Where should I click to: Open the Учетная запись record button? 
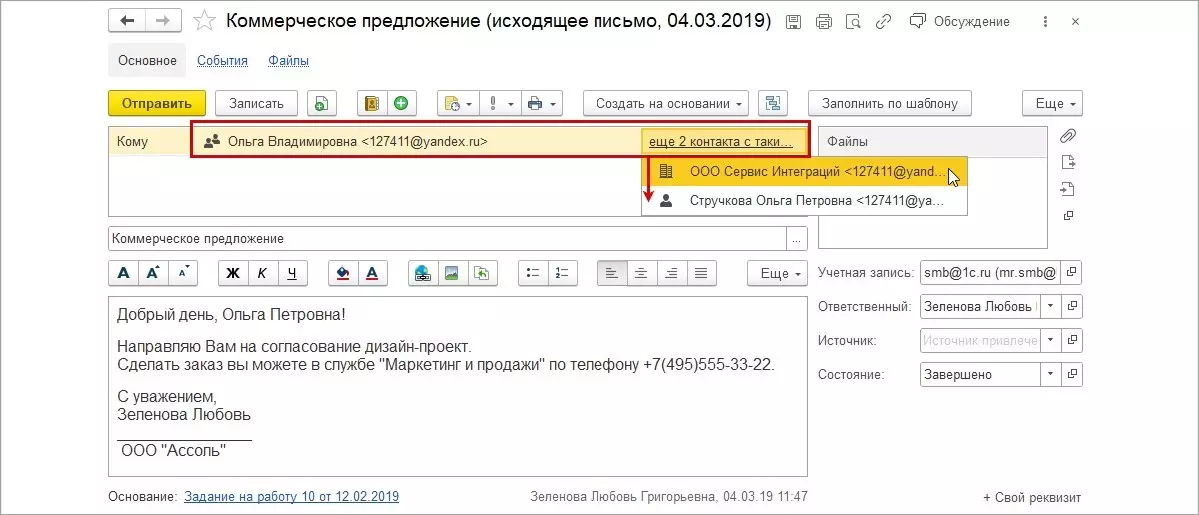(x=1071, y=272)
